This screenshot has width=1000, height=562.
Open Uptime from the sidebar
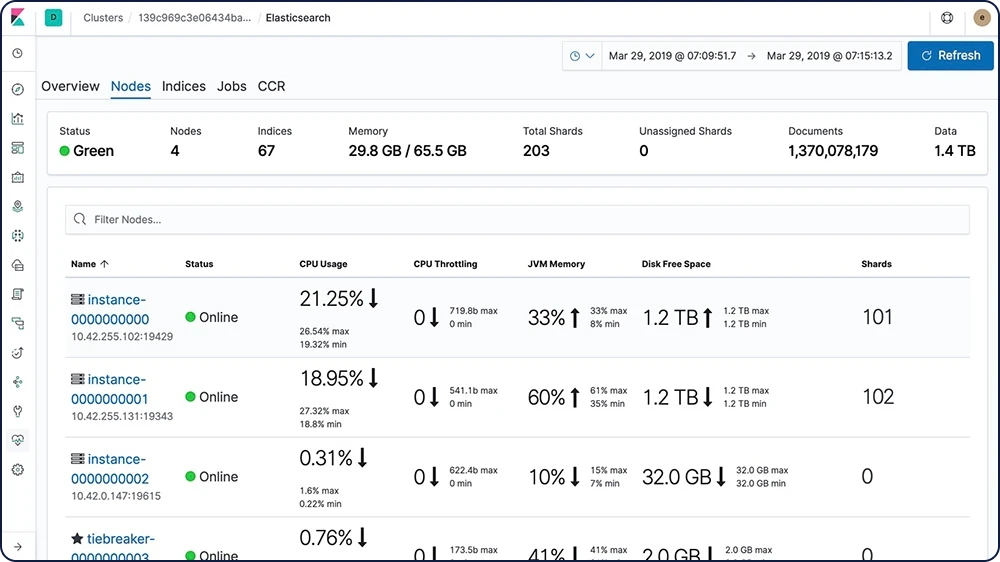pyautogui.click(x=18, y=353)
